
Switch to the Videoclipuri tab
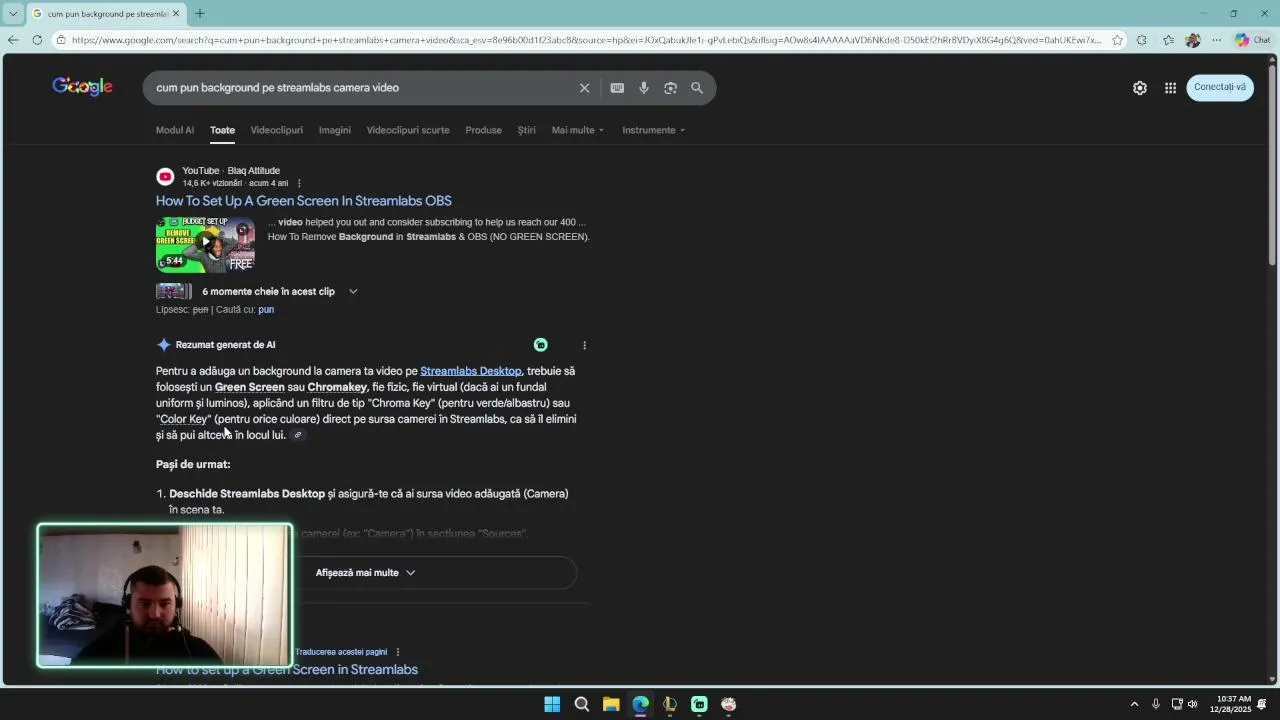point(277,130)
